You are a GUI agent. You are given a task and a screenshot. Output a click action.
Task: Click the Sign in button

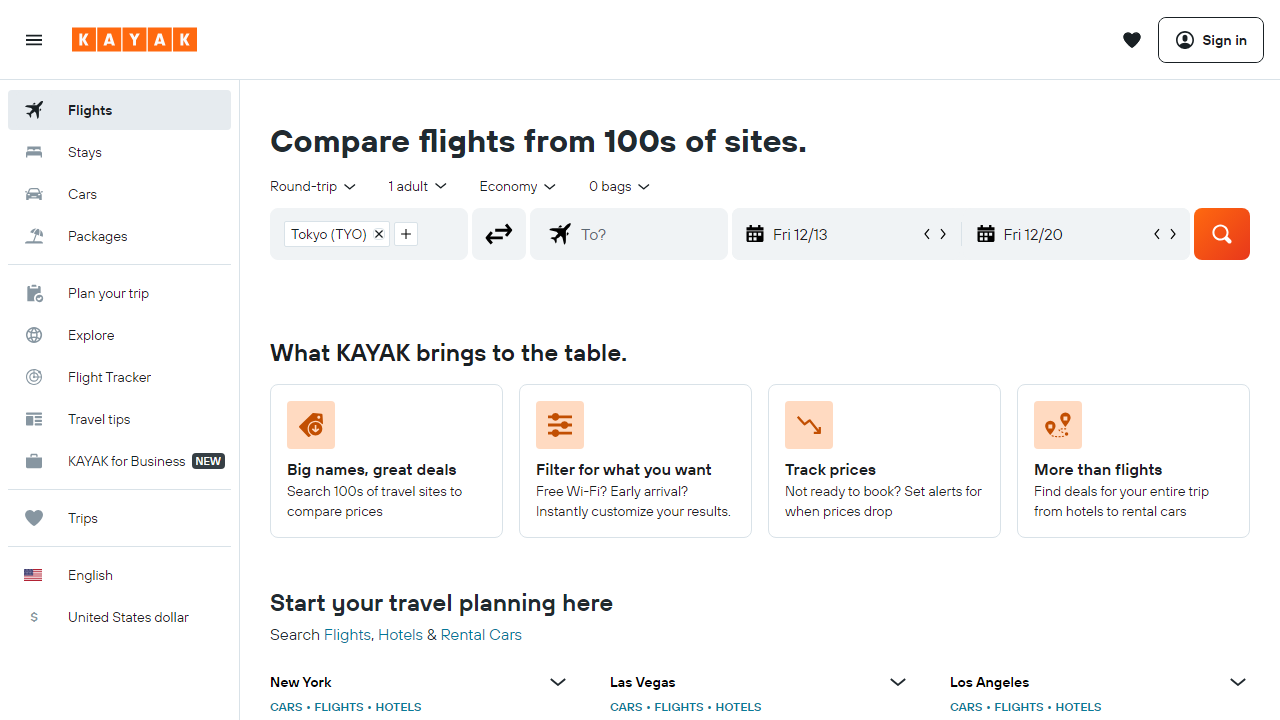pyautogui.click(x=1210, y=40)
